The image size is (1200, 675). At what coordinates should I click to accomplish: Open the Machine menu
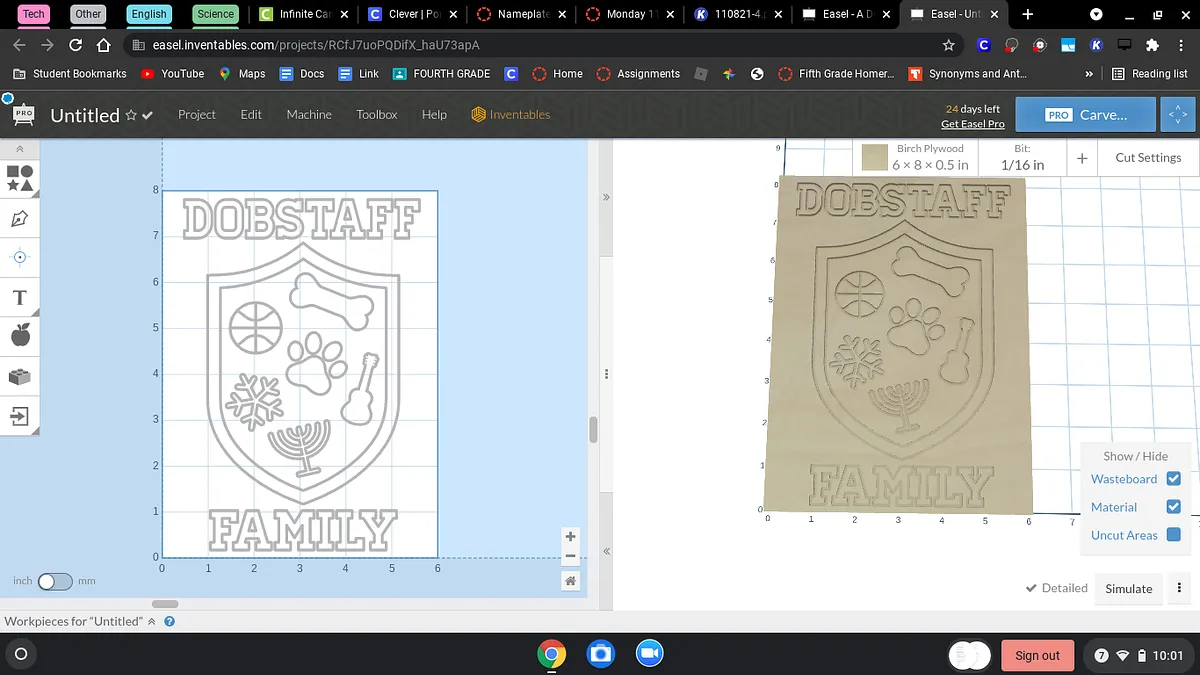309,115
